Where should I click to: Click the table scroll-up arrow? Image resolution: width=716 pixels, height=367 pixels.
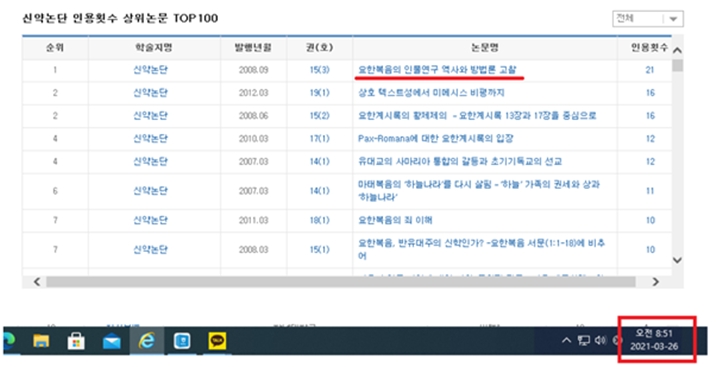point(677,50)
